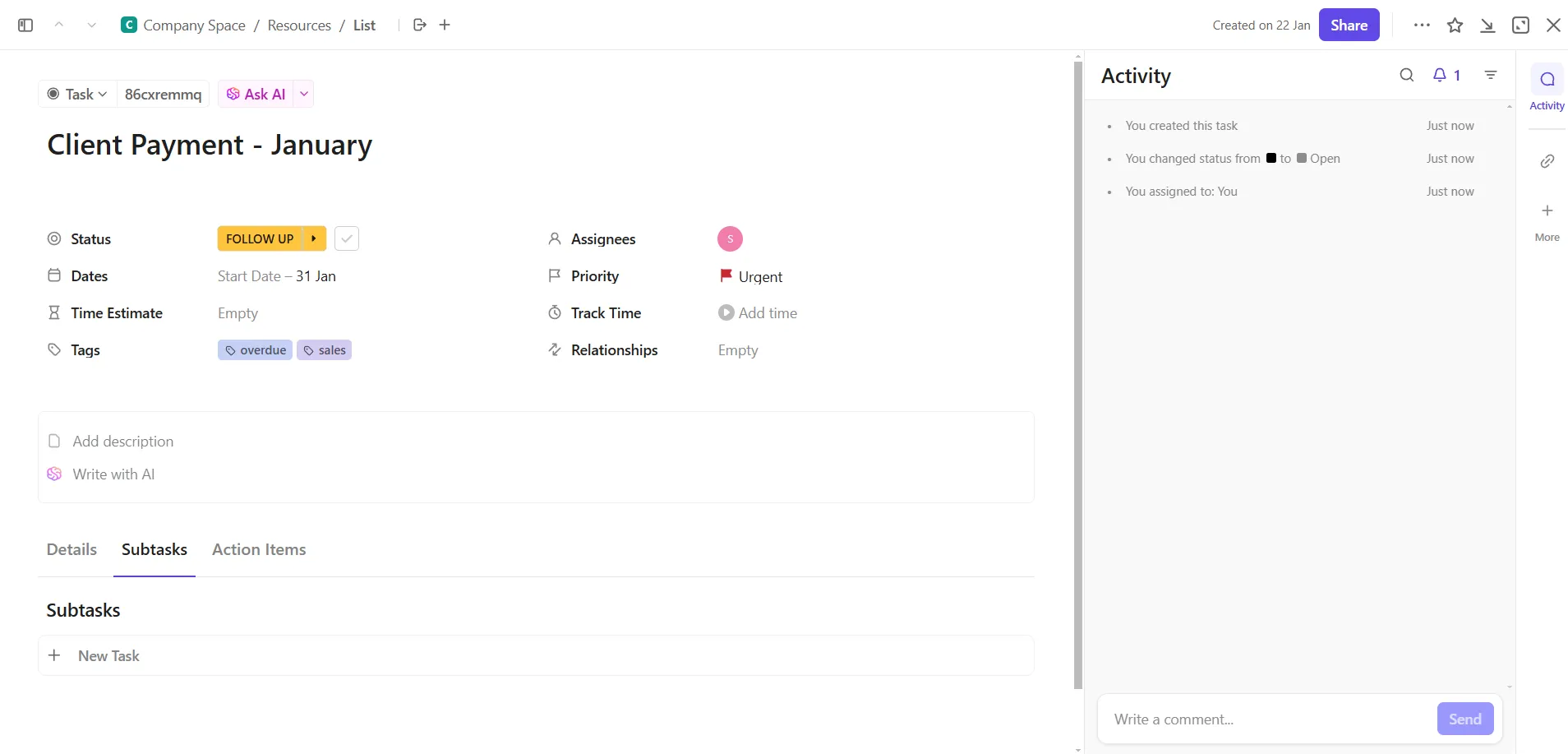The height and width of the screenshot is (754, 1568).
Task: Click the 'Created on 22 Jan' text
Action: pyautogui.click(x=1261, y=25)
